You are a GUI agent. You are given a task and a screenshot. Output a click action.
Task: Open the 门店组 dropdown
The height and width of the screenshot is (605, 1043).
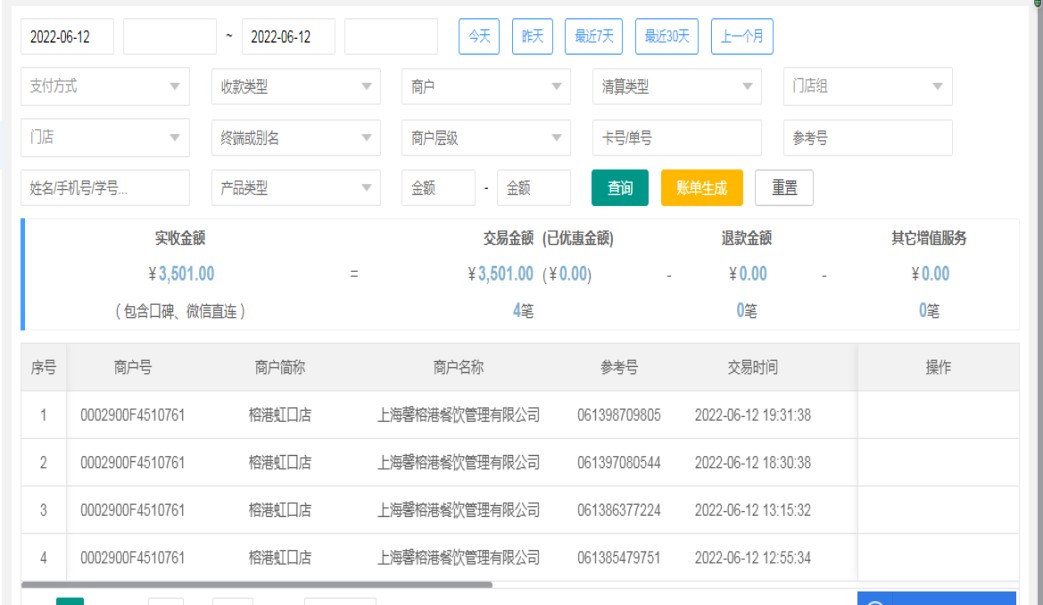(867, 87)
